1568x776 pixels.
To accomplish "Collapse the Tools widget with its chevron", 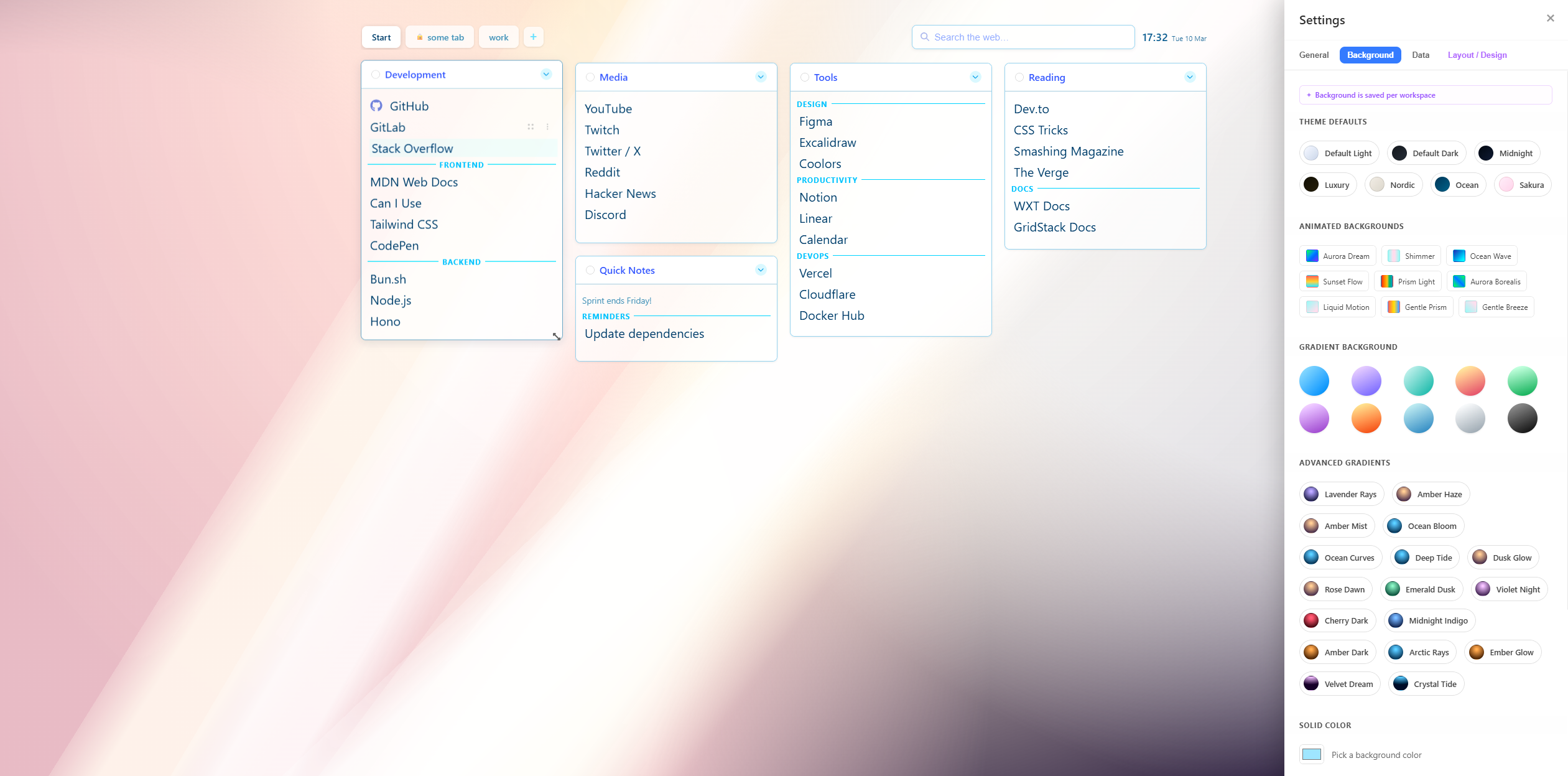I will click(x=975, y=77).
